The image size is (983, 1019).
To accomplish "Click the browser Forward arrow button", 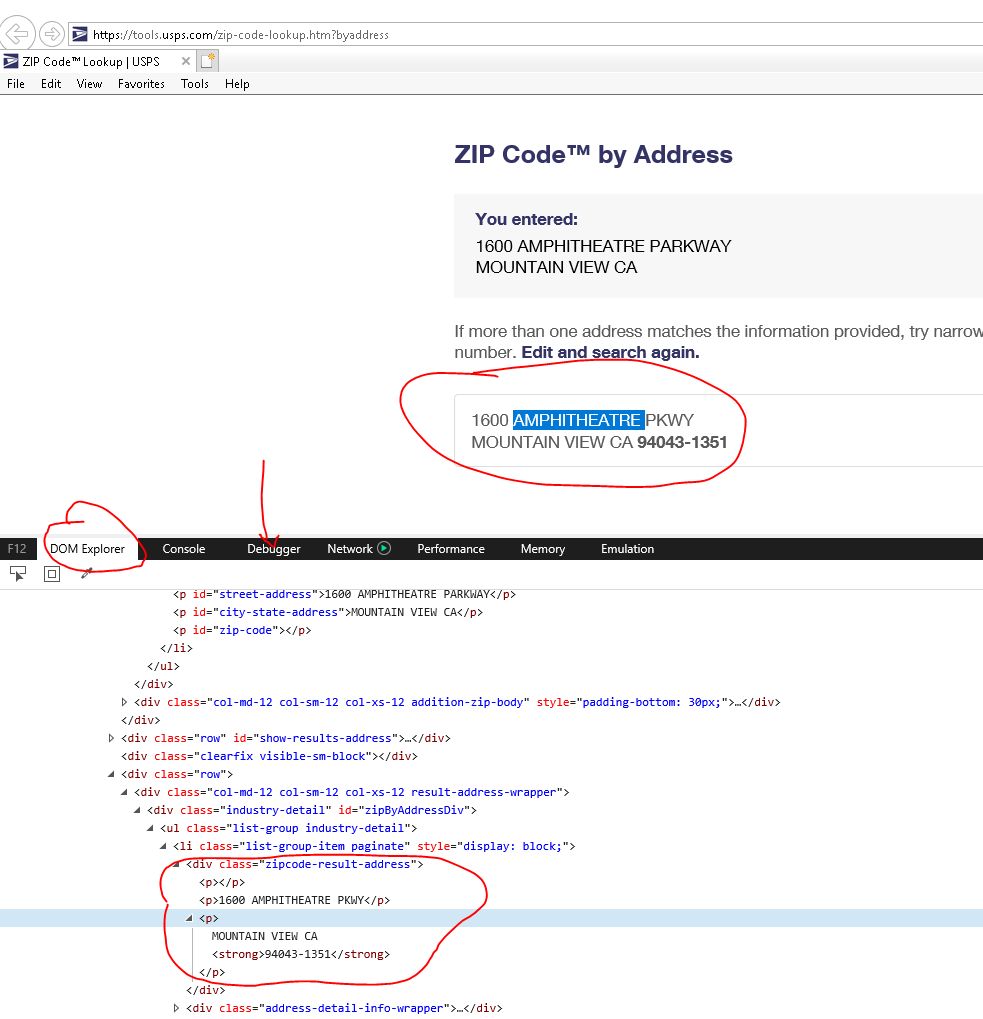I will click(x=51, y=33).
